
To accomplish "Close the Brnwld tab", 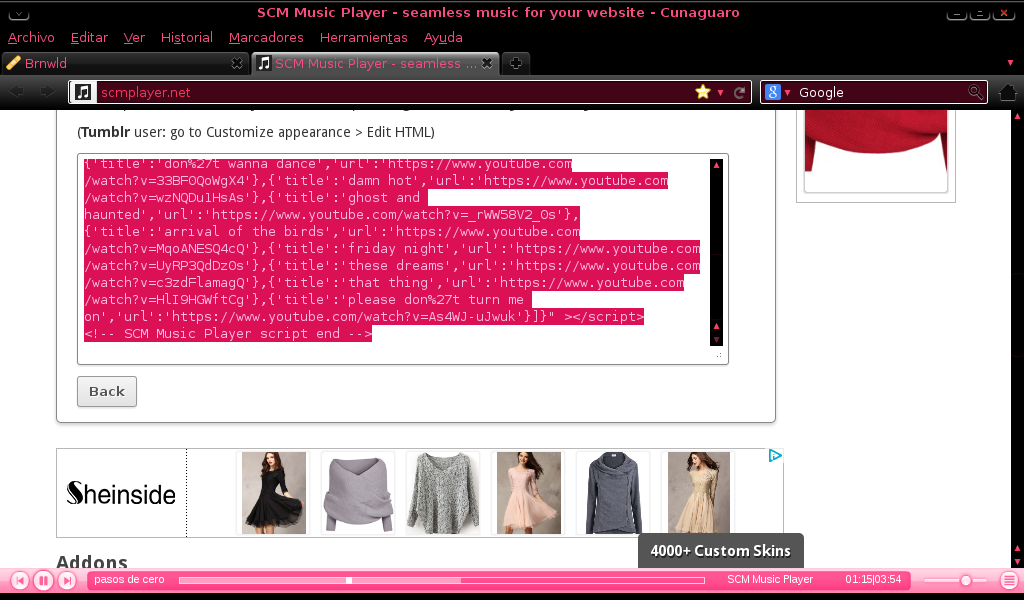I will (236, 63).
